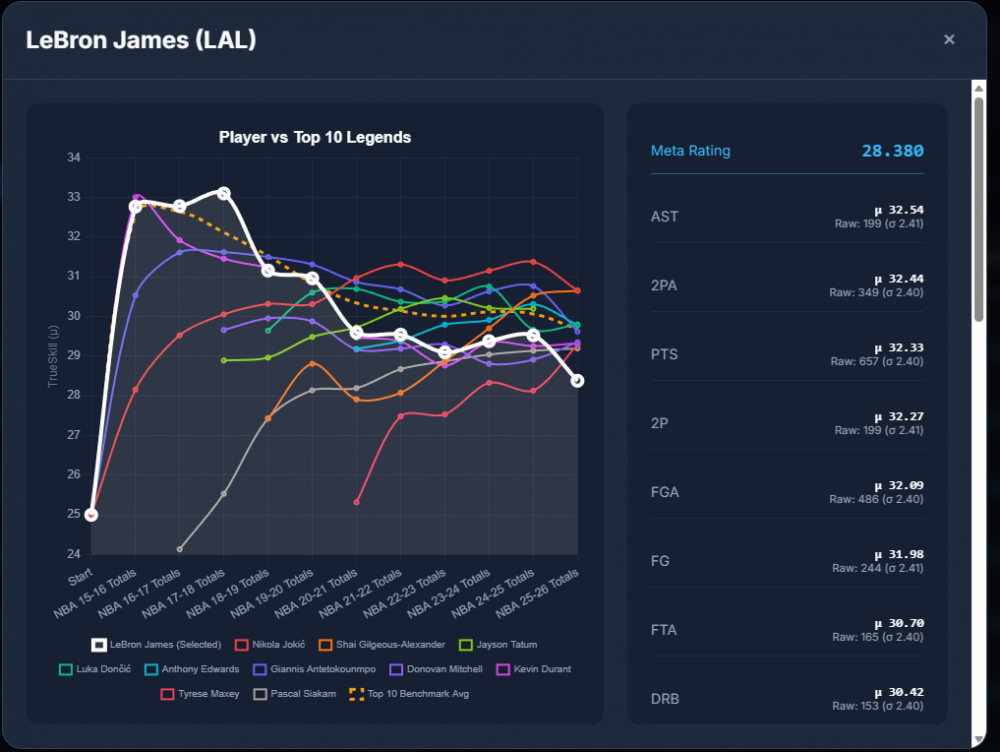Click Tyrese Maxey's first data point at NBA 20-21
Screen dimensions: 1000x752
pyautogui.click(x=357, y=502)
